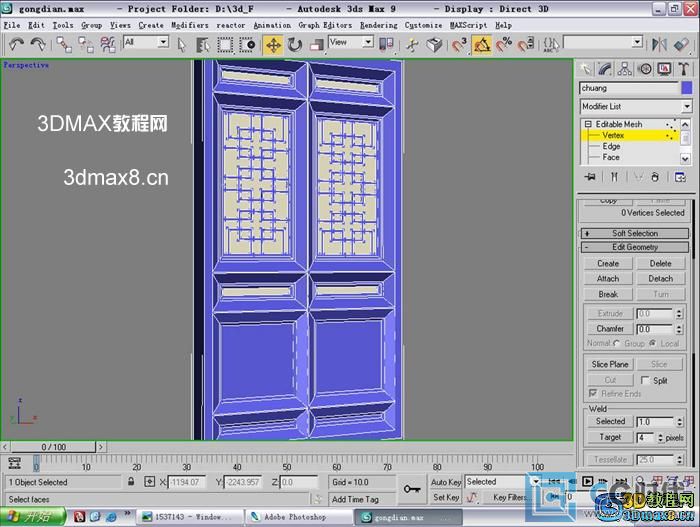Pick the Rectangular Selection Region tool
This screenshot has width=700, height=527.
coord(225,44)
